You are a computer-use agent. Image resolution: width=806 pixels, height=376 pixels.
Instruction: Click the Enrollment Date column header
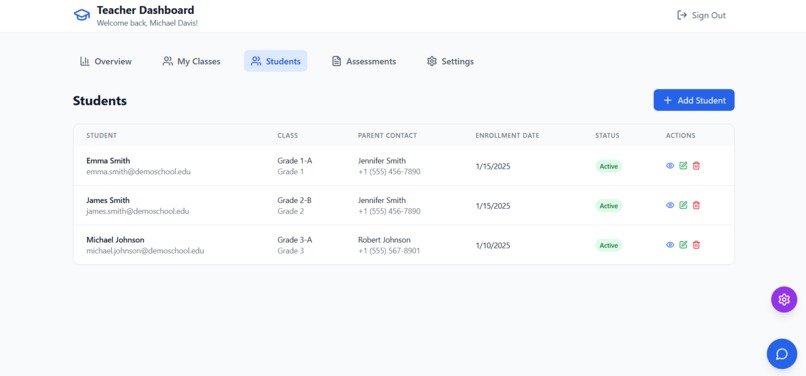click(507, 136)
